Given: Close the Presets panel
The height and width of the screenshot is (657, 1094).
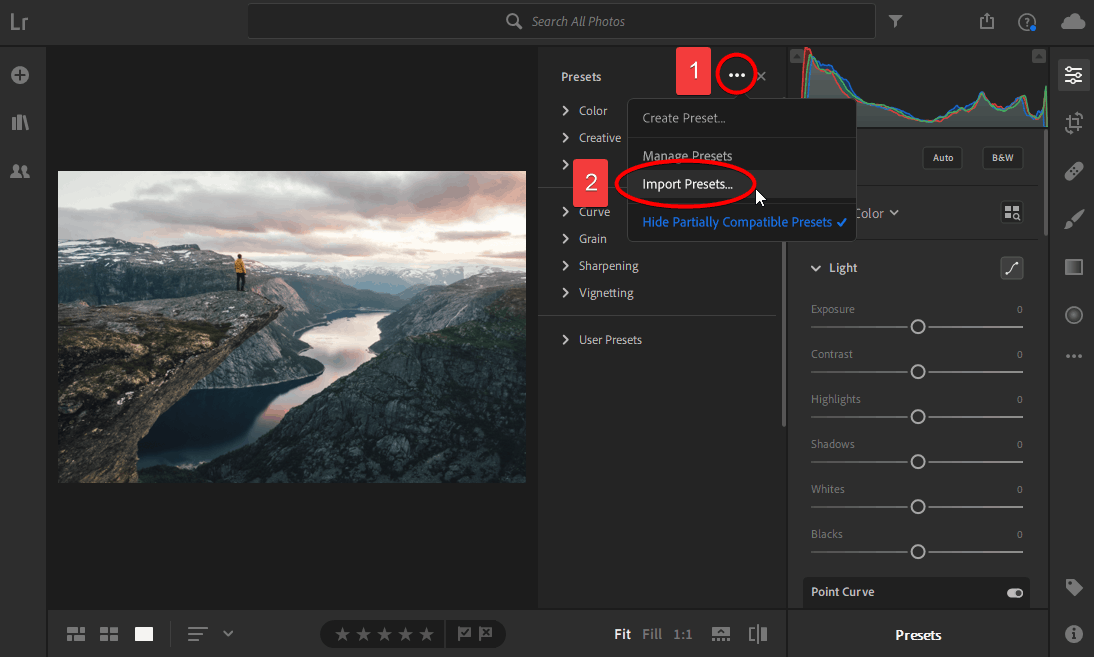Looking at the screenshot, I should point(761,76).
